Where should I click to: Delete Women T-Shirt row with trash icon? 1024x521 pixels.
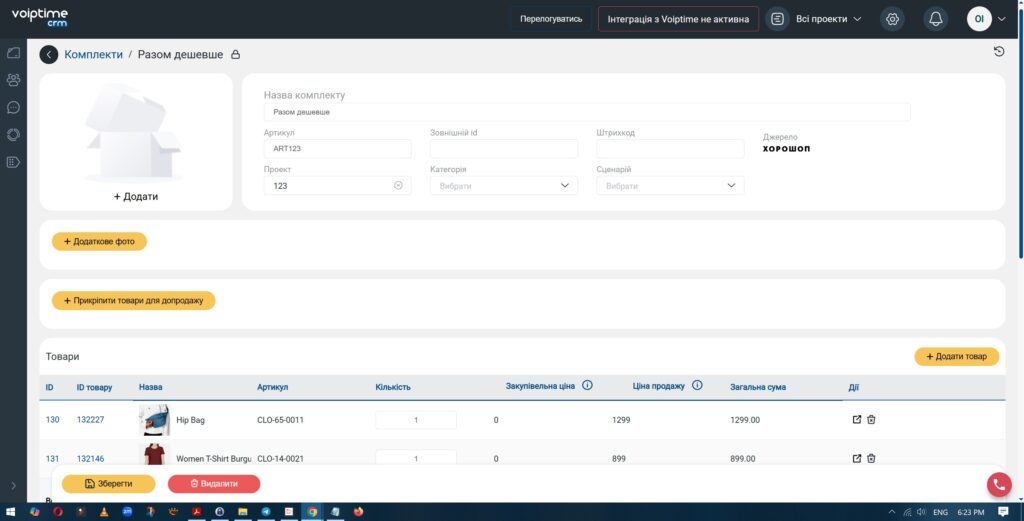pos(871,459)
